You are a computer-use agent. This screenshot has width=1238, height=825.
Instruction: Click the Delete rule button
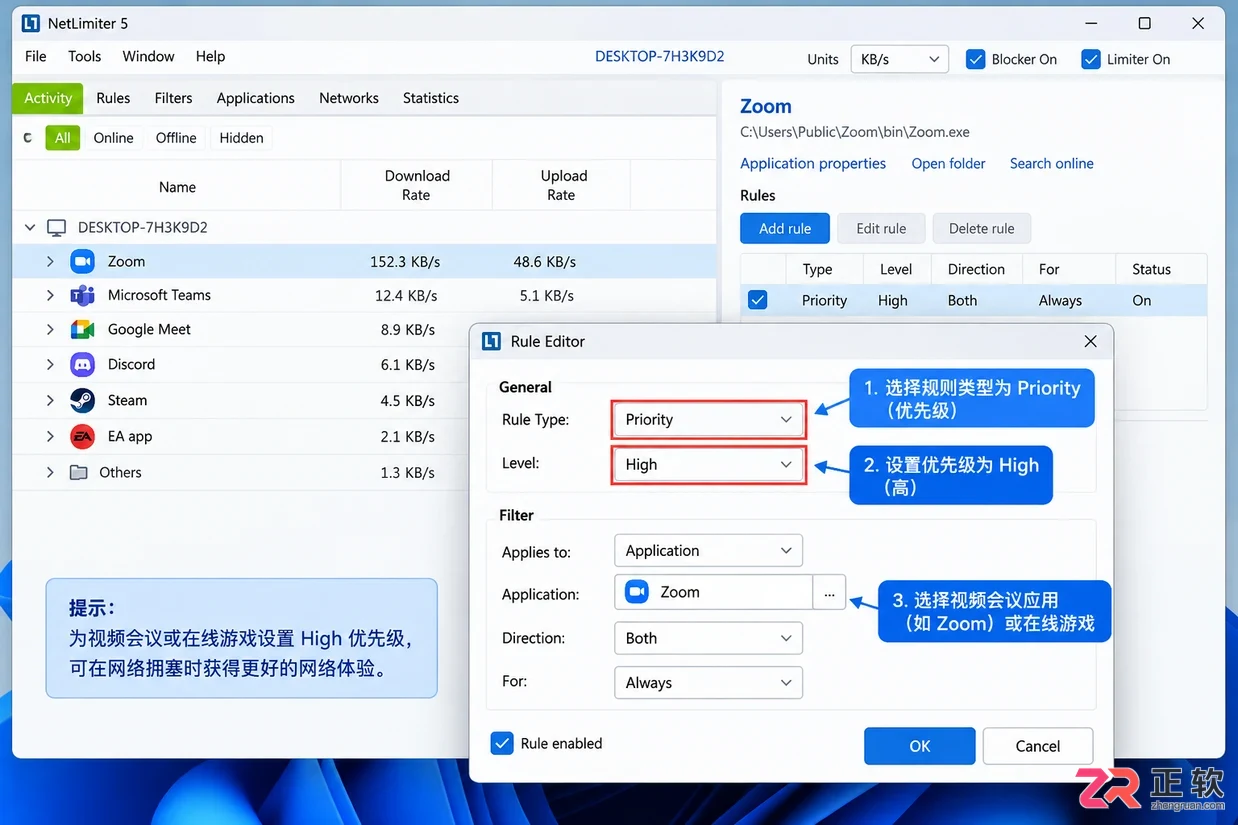point(981,229)
